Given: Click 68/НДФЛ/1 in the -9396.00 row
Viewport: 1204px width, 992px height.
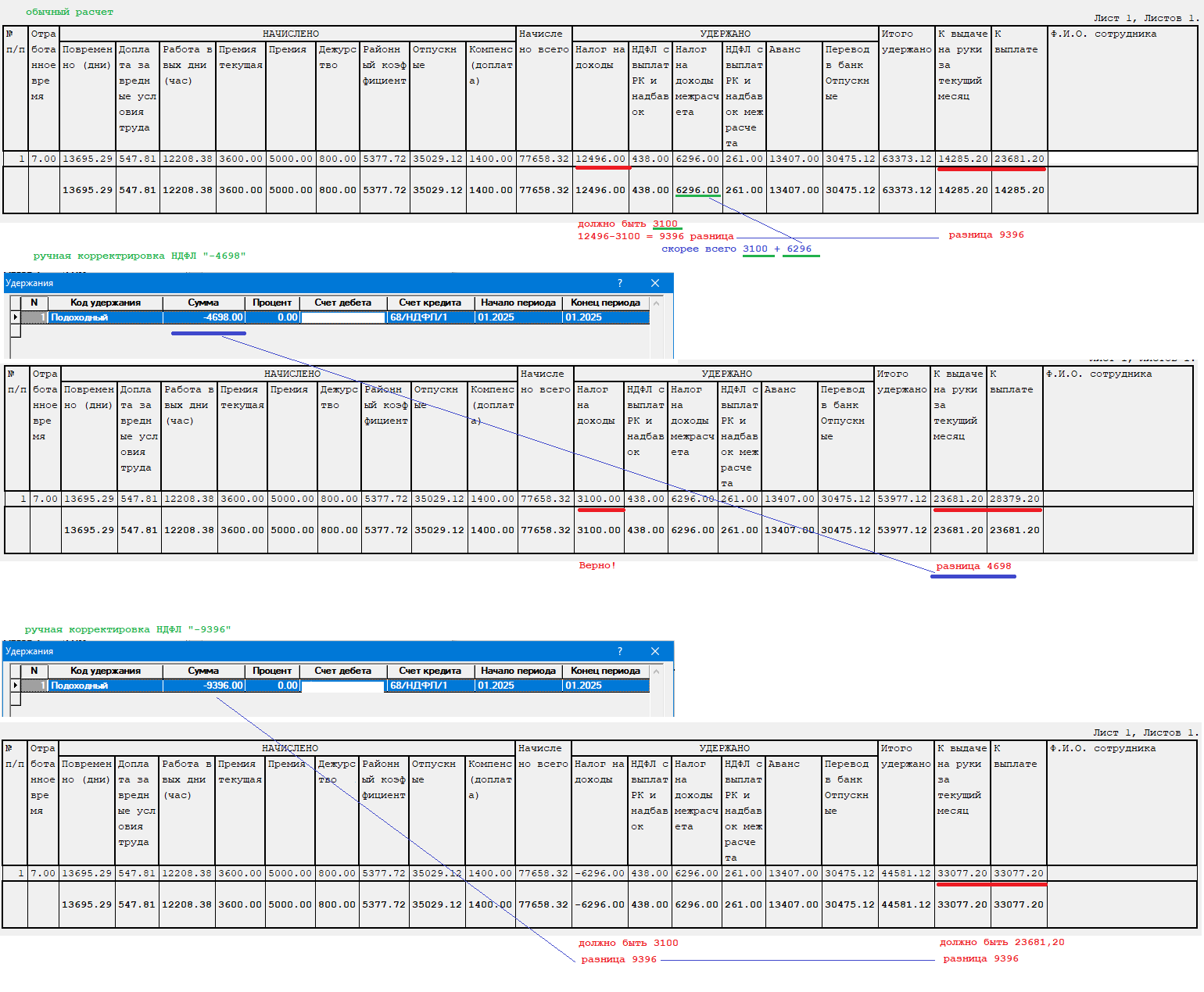Looking at the screenshot, I should pos(431,686).
